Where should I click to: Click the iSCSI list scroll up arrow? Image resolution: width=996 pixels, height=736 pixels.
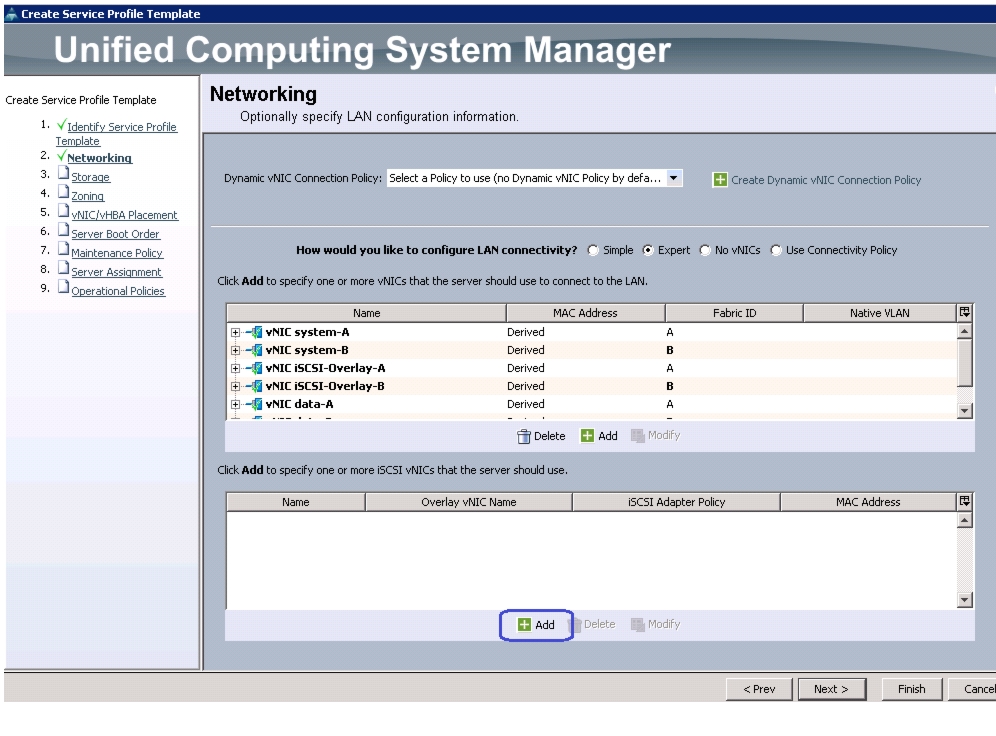[964, 521]
